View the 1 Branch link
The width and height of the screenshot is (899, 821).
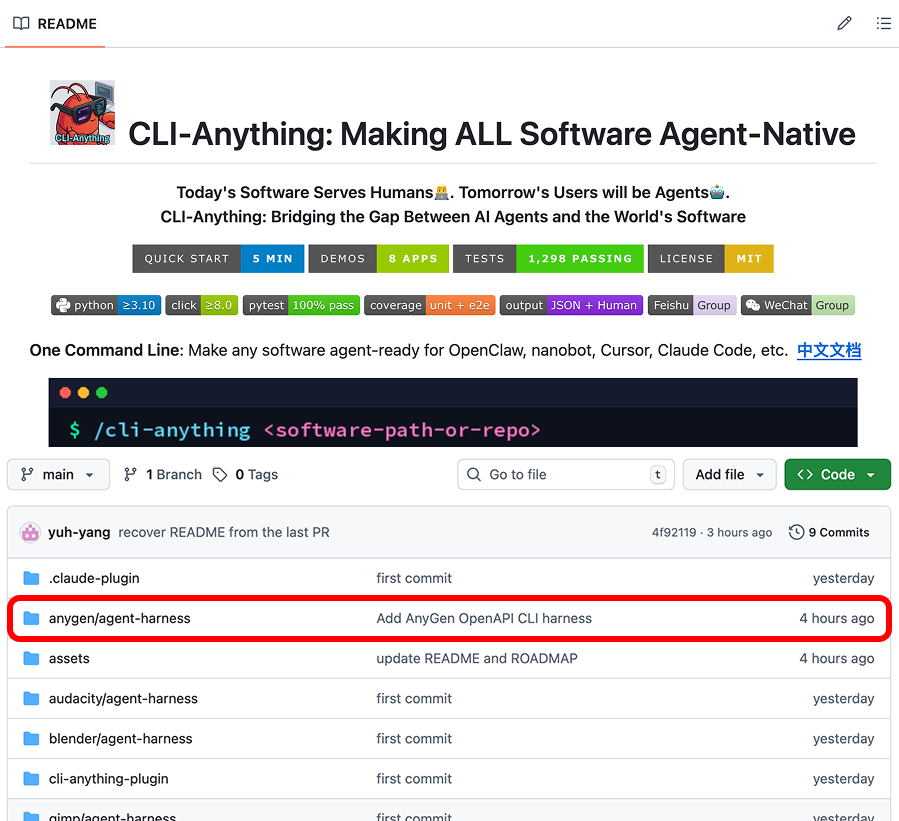point(163,475)
